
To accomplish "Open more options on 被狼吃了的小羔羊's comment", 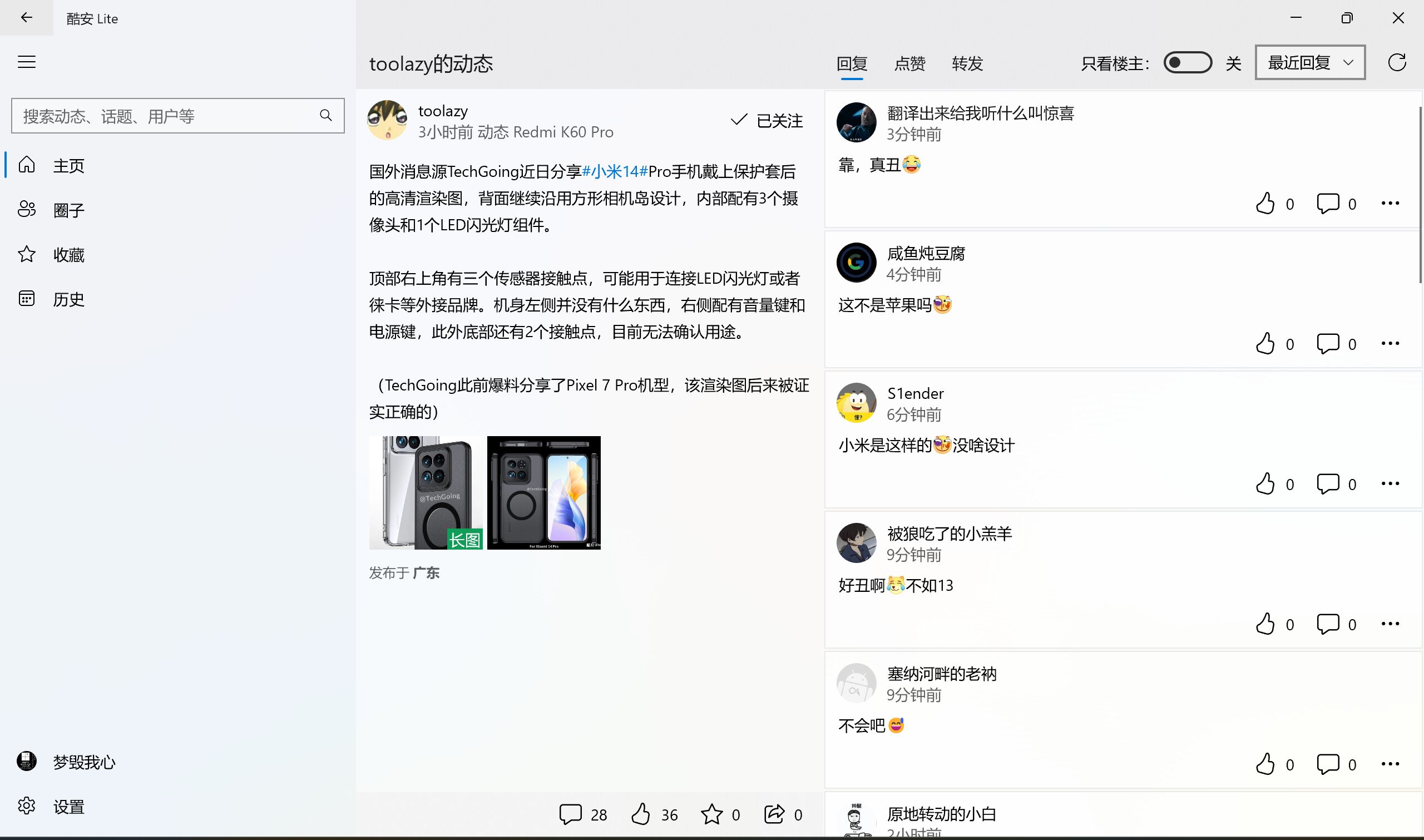I will (x=1390, y=624).
